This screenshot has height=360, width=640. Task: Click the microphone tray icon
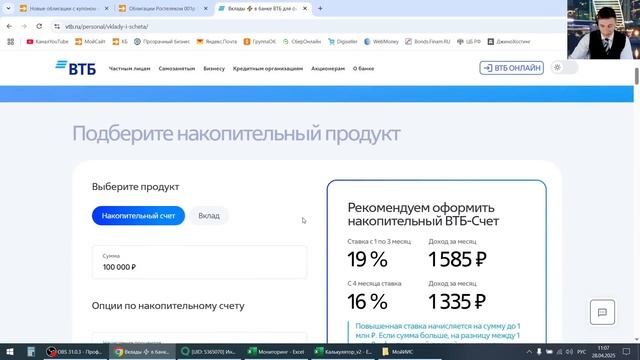[x=539, y=352]
